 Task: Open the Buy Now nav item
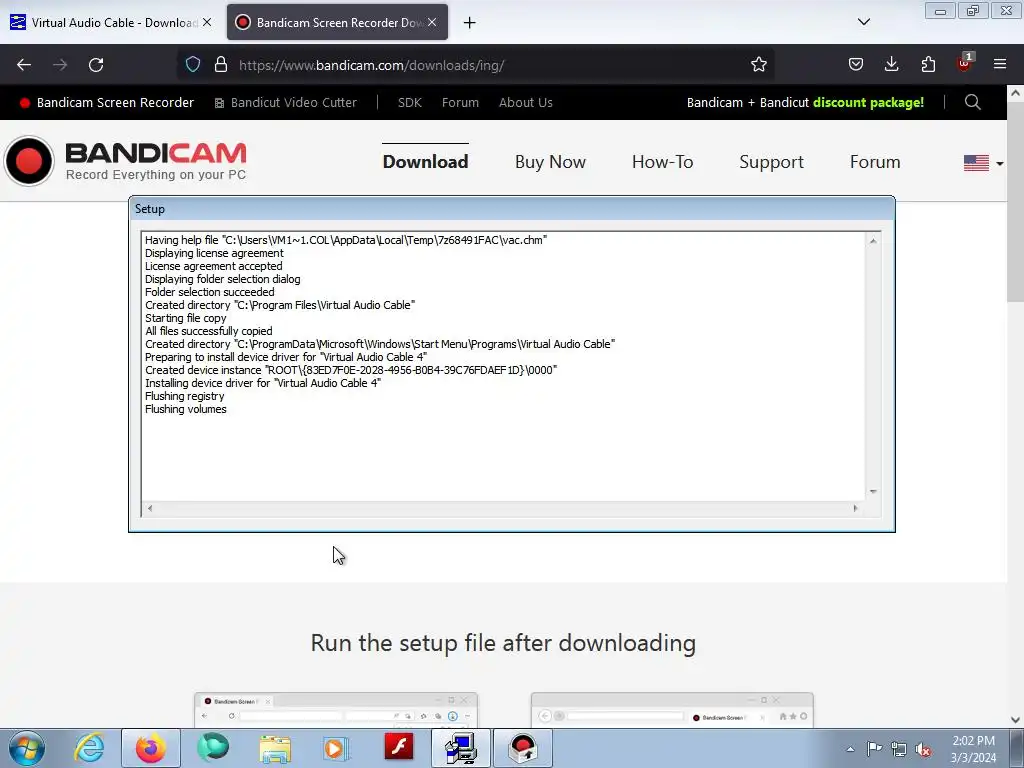[x=550, y=161]
